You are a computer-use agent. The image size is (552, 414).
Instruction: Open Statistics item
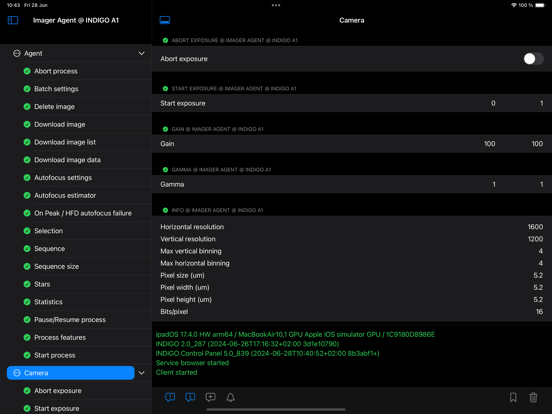(48, 302)
